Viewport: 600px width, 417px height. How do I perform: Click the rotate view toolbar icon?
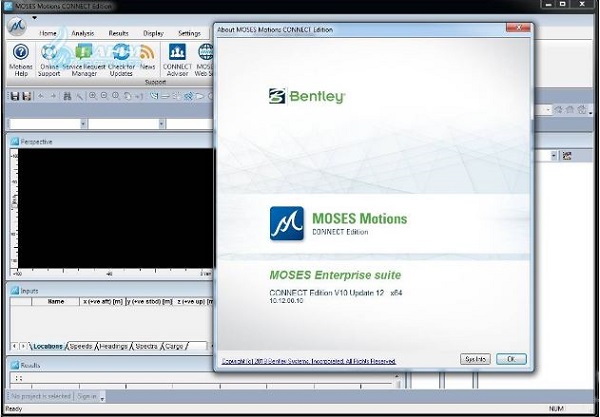[x=127, y=96]
